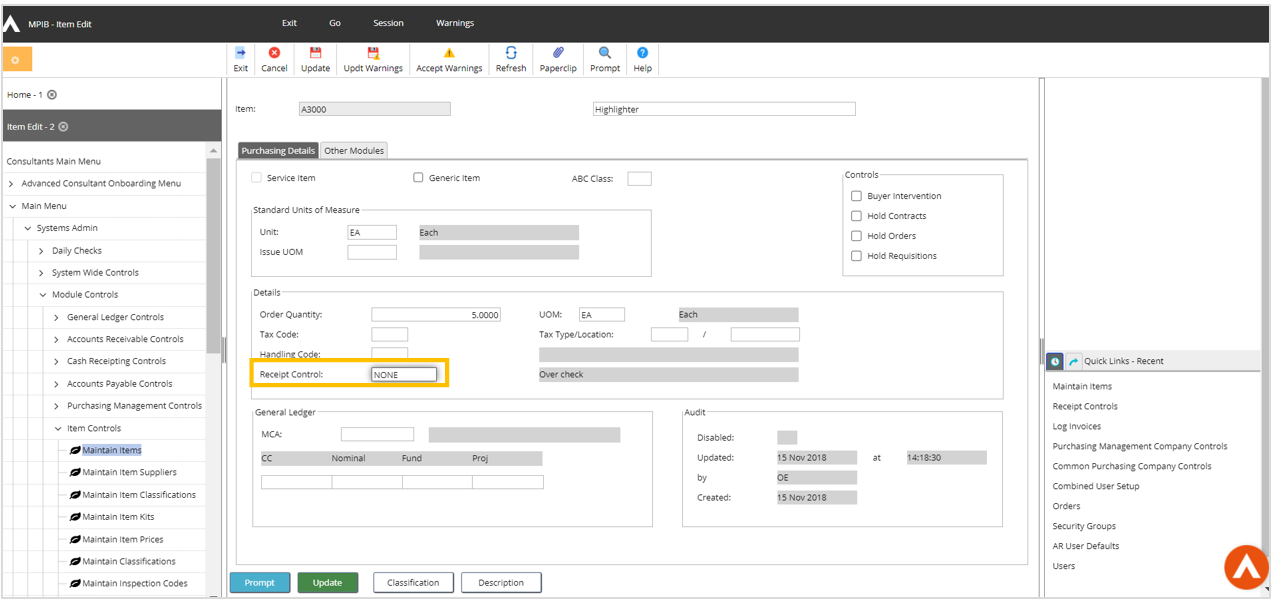Open the Exit menu in top bar
The height and width of the screenshot is (599, 1271).
[x=289, y=23]
